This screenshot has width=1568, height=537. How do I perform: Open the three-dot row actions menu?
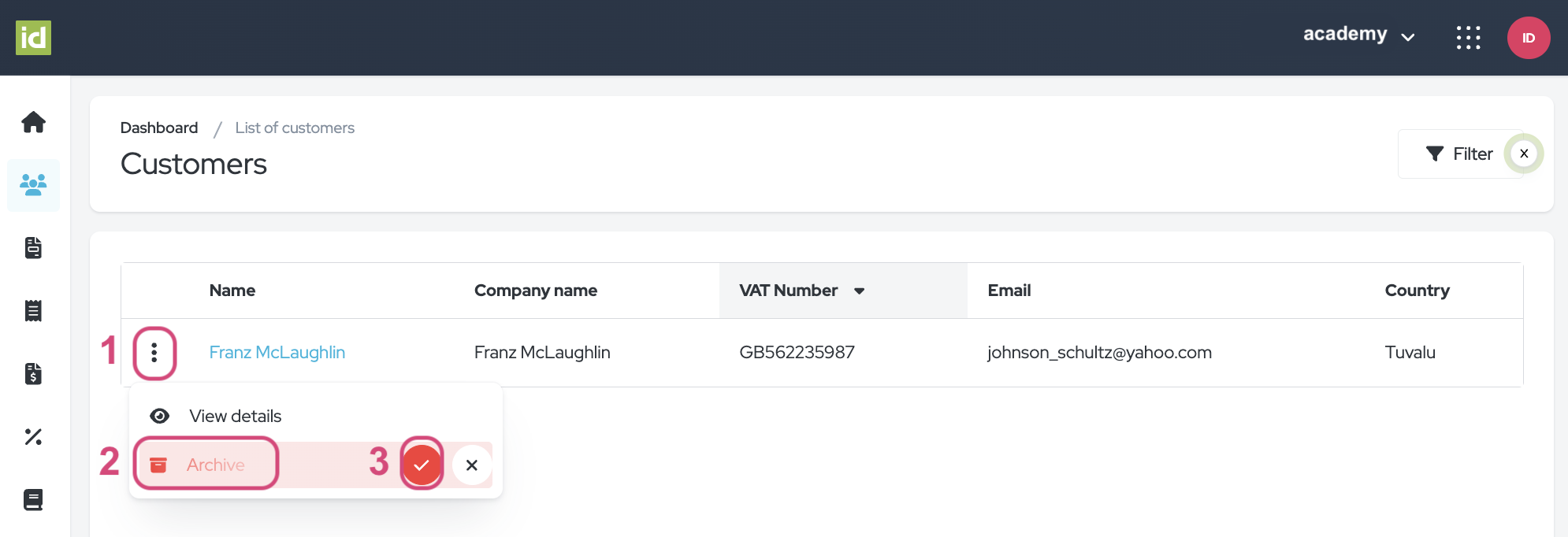154,353
